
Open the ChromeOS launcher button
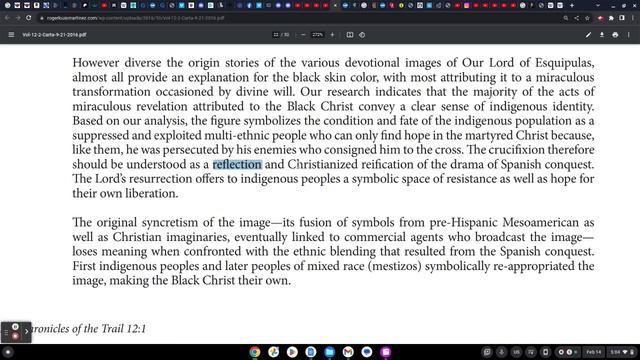(8, 352)
